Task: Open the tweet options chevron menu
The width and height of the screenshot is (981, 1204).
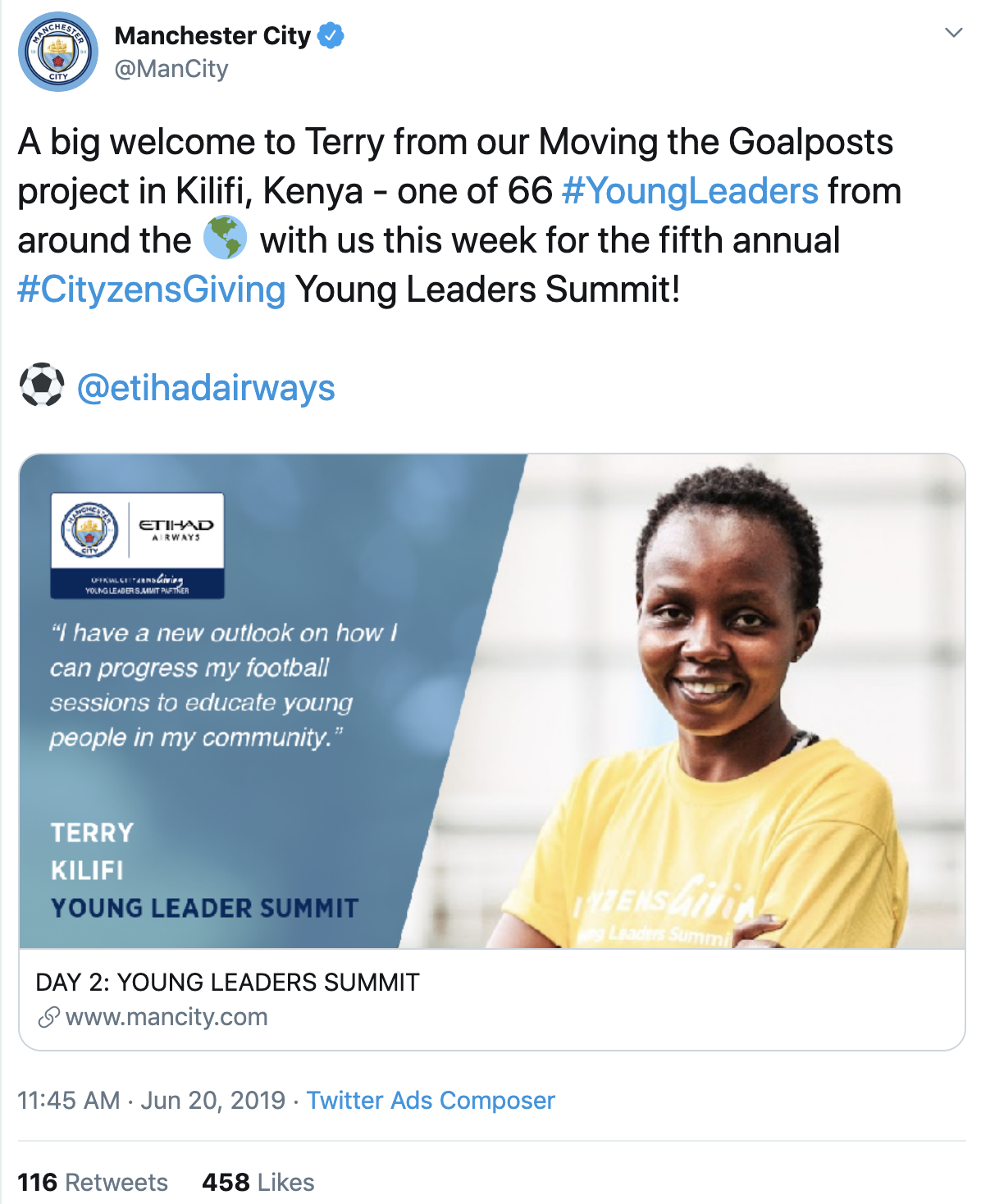Action: pyautogui.click(x=953, y=33)
